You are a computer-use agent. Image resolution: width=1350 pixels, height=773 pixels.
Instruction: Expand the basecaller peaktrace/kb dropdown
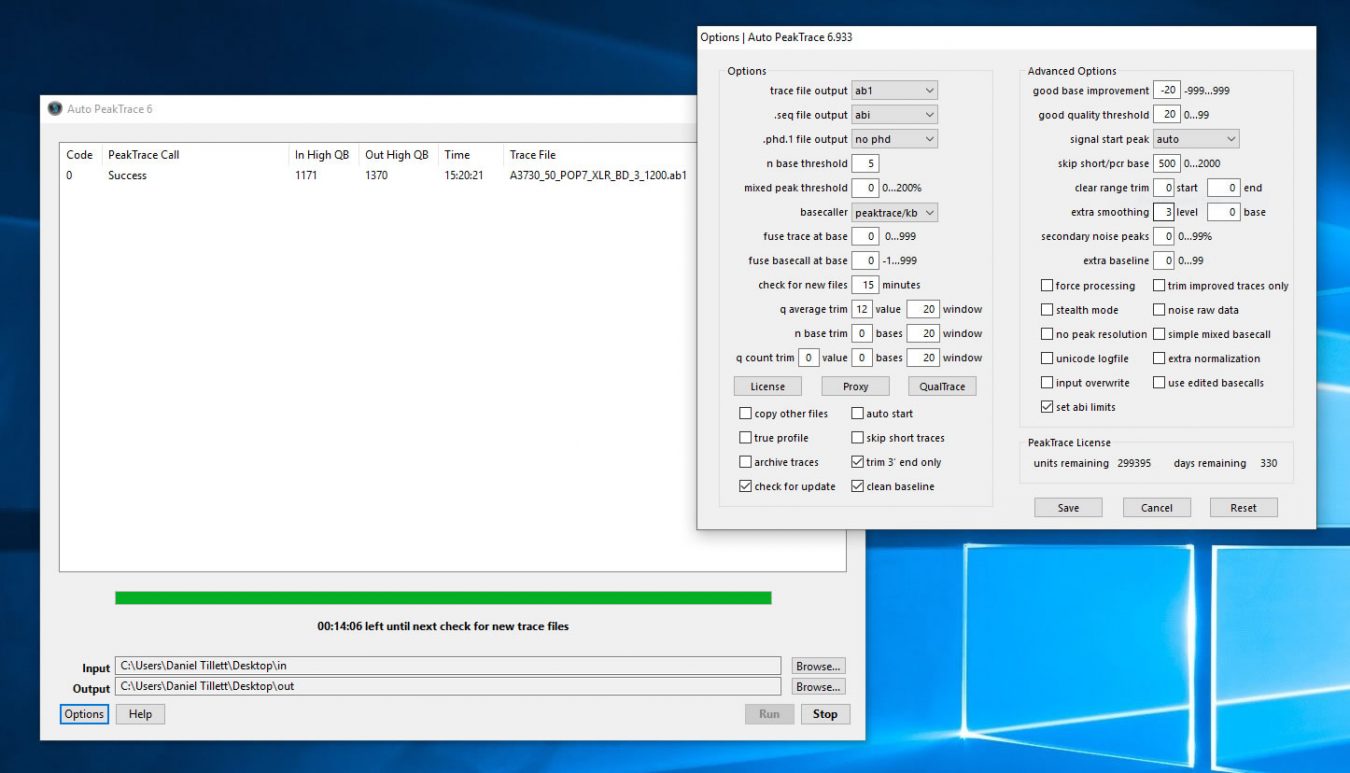pos(894,212)
